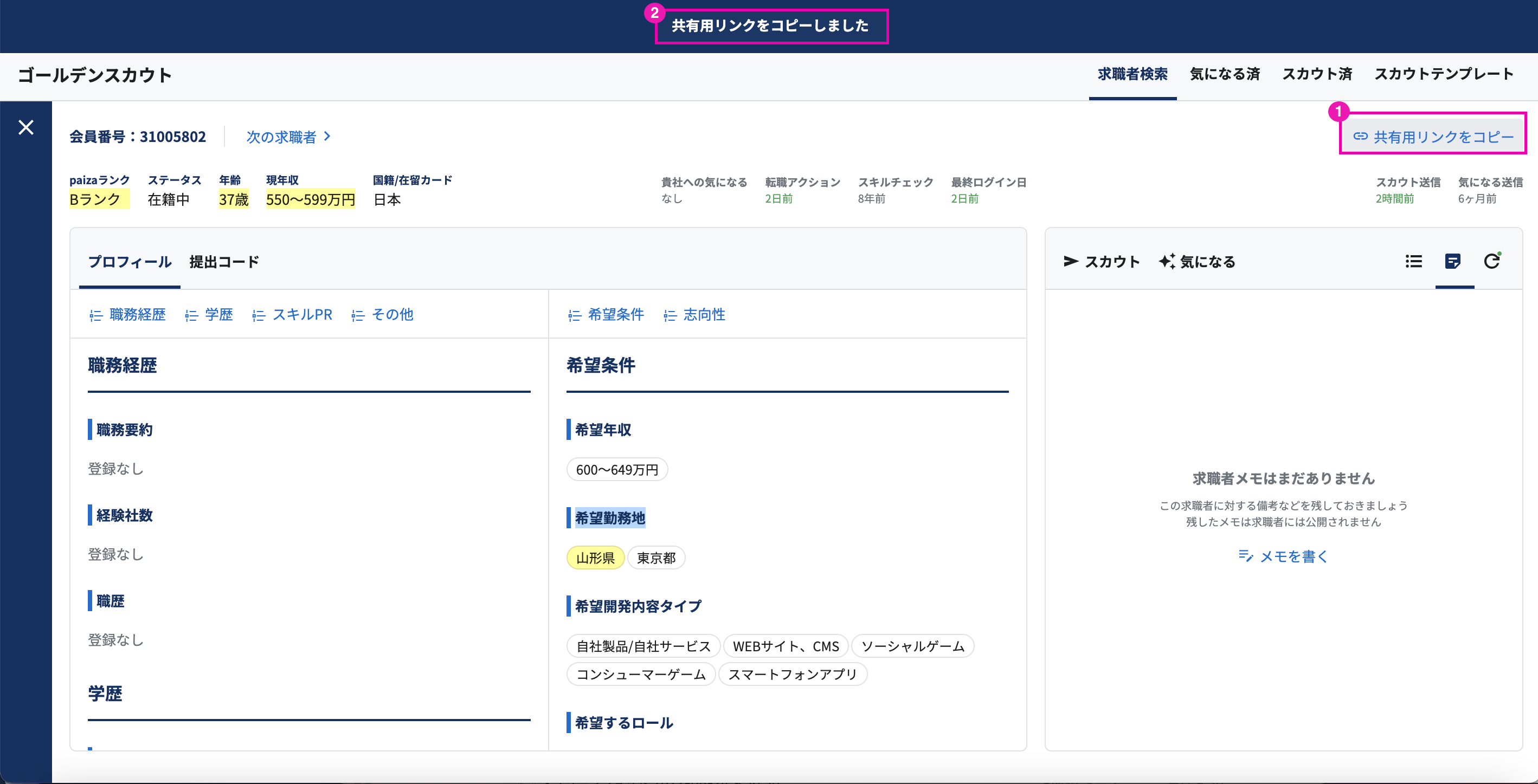This screenshot has height=784, width=1538.
Task: Click スカウト送信 2時間前 value
Action: tap(1394, 199)
